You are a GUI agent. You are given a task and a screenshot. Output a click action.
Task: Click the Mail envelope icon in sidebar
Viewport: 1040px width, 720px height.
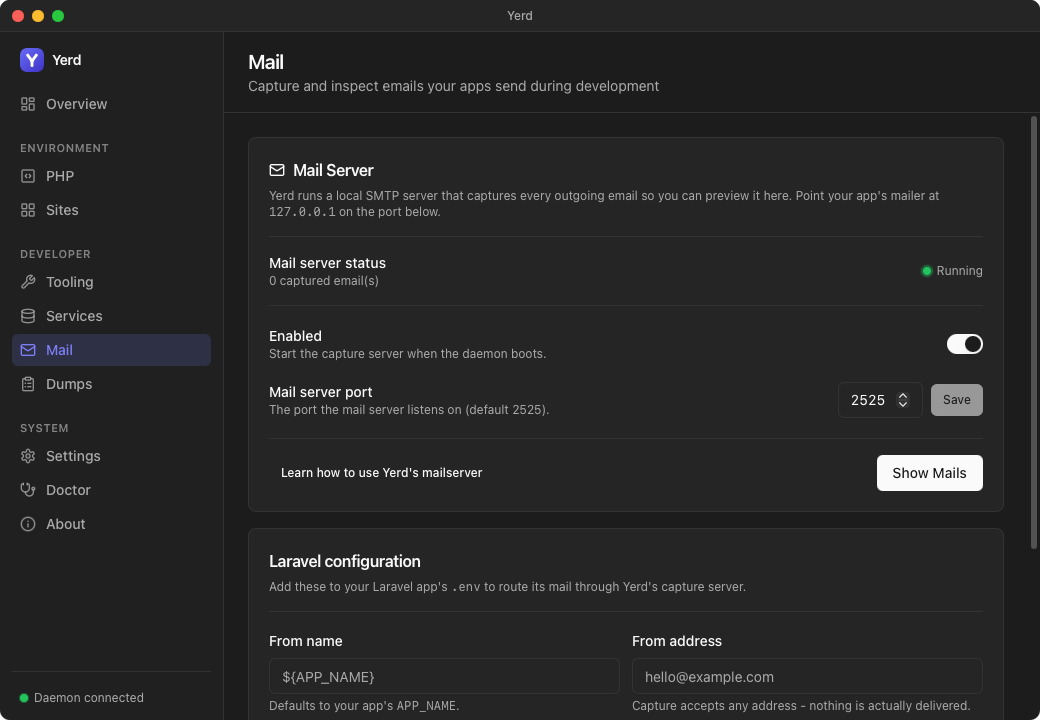(28, 350)
